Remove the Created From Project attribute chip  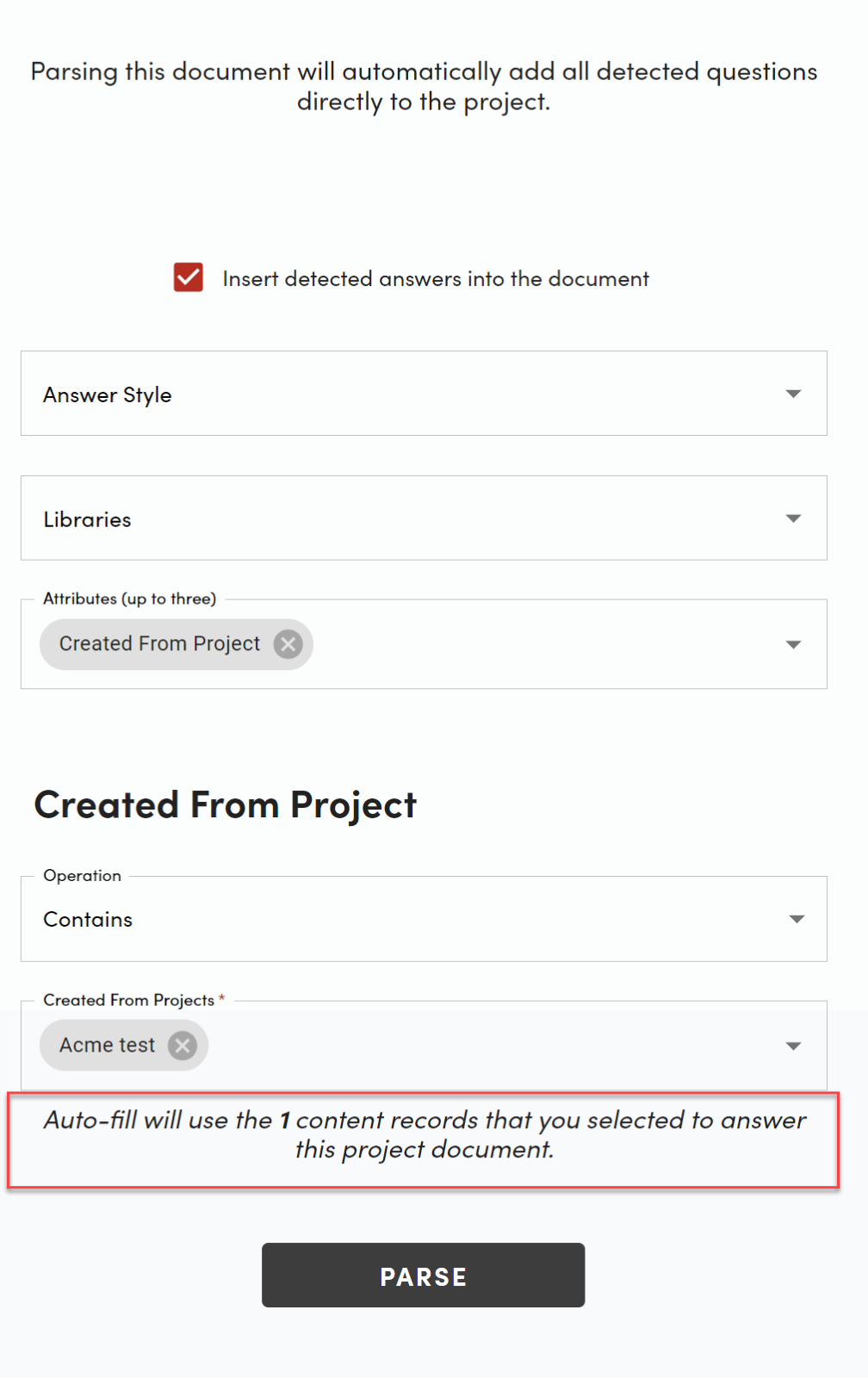(288, 644)
